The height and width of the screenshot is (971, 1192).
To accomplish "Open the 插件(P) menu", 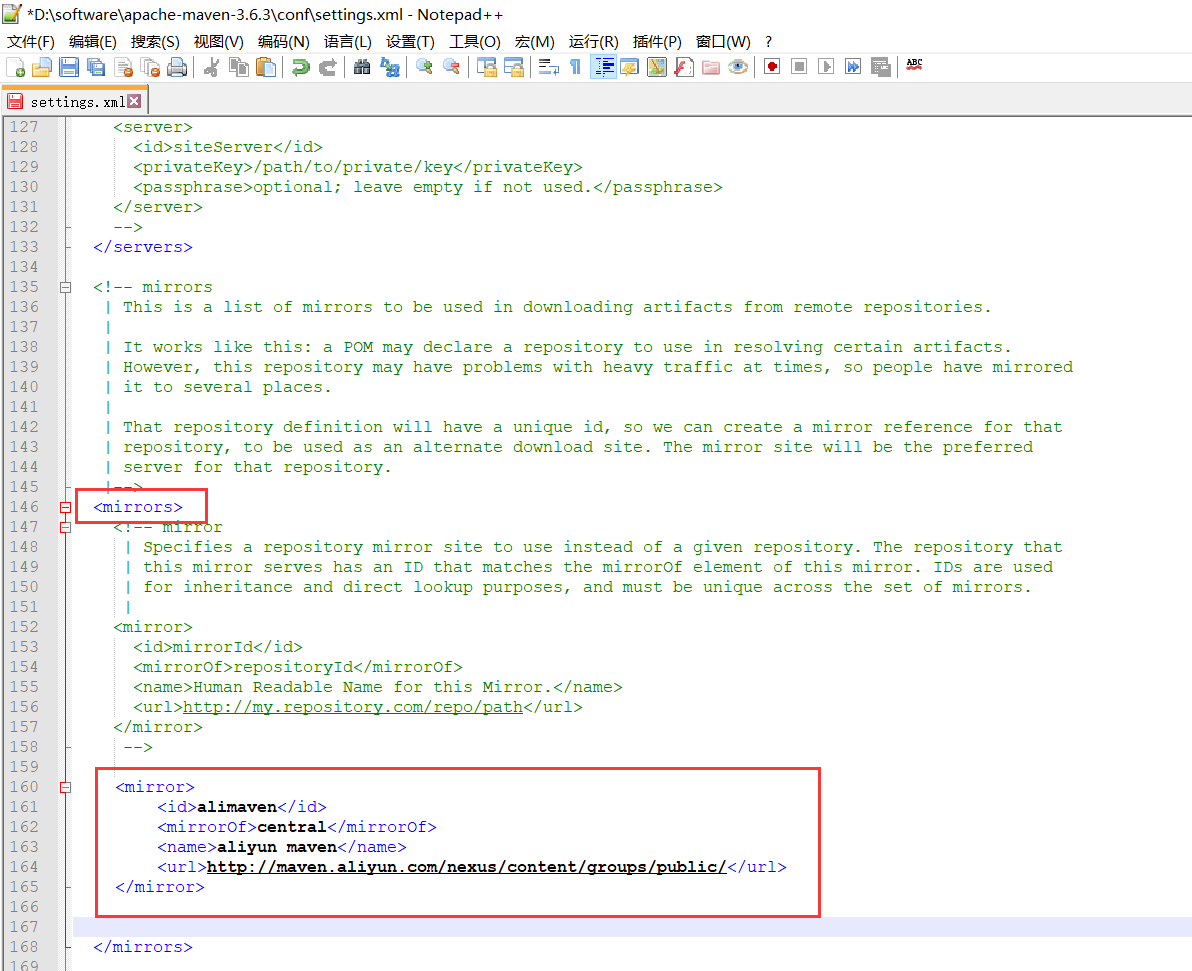I will click(657, 42).
